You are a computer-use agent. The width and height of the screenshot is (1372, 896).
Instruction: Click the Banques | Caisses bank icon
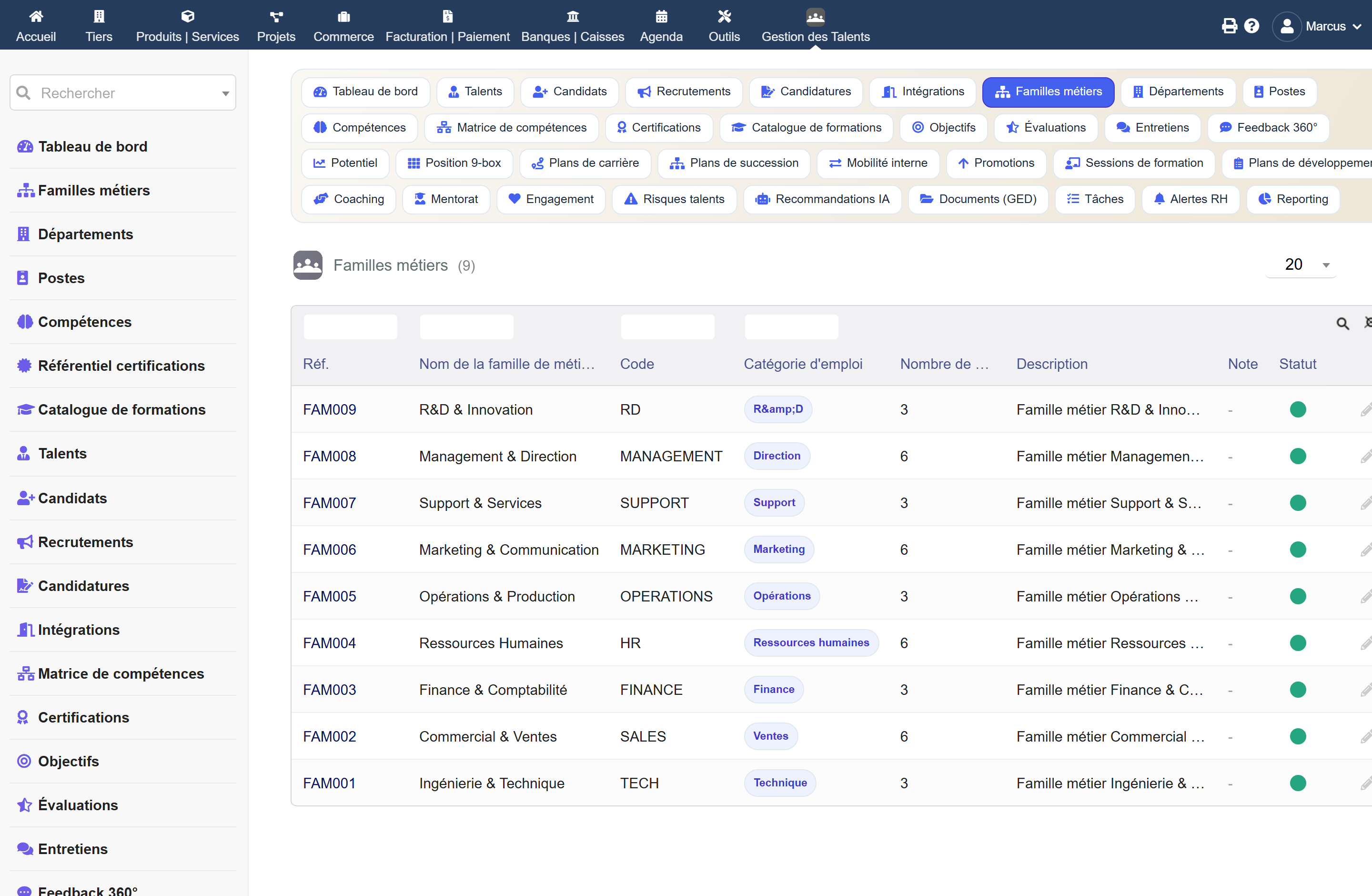point(573,16)
